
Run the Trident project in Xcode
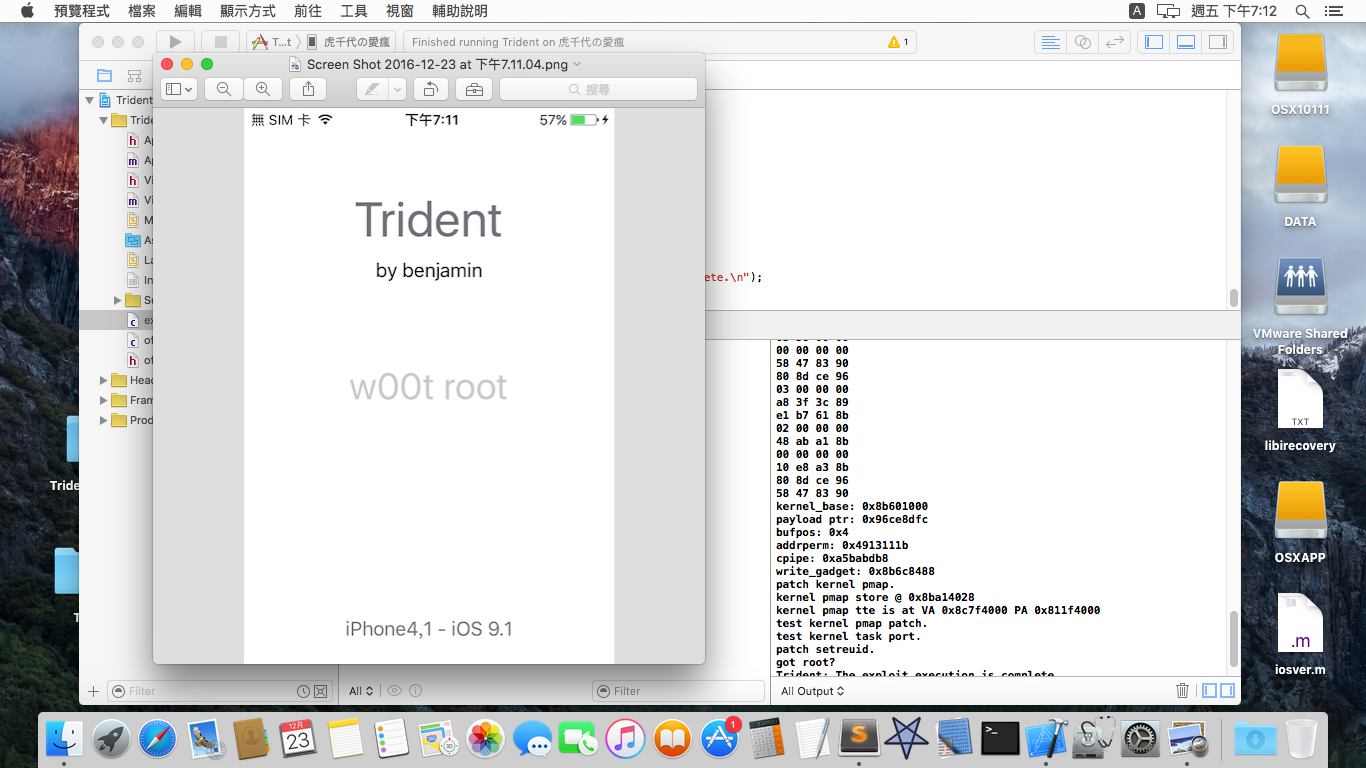pyautogui.click(x=175, y=42)
